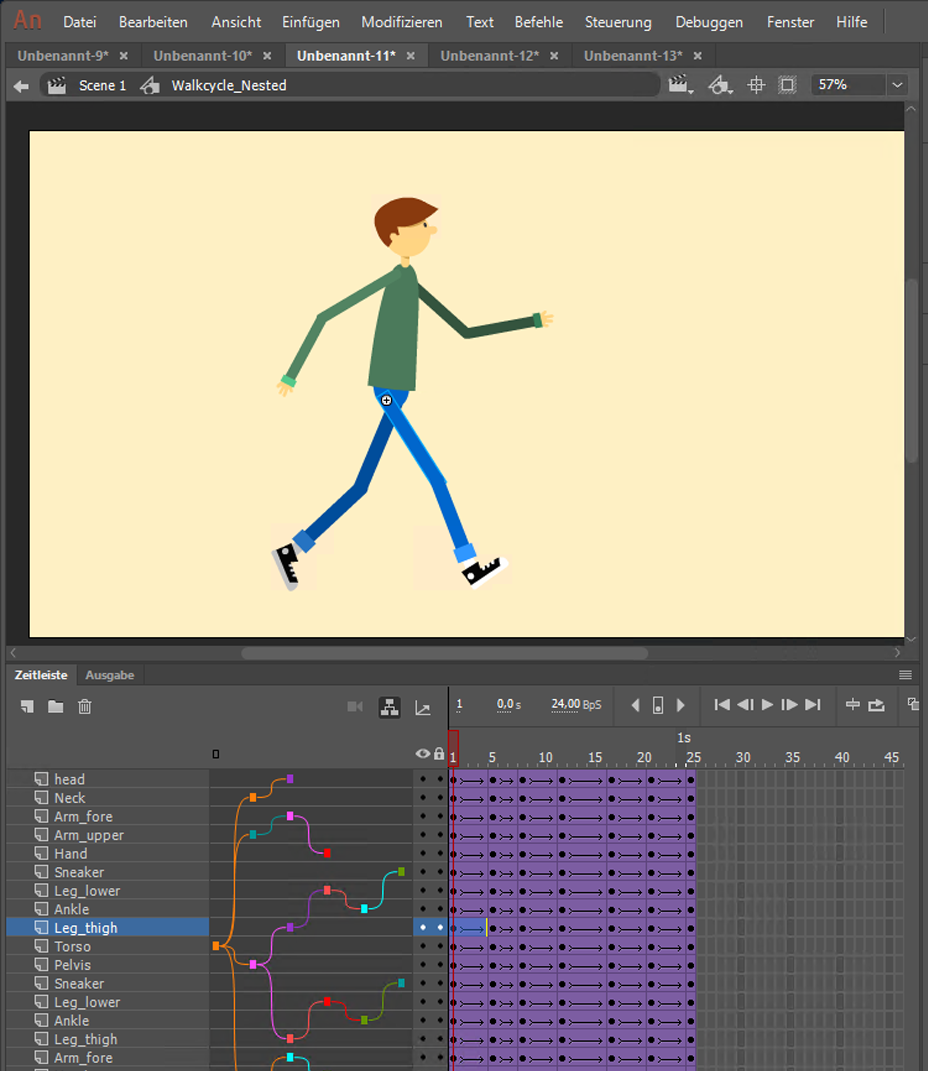
Task: Toggle the layer parenting view button
Action: (x=389, y=707)
